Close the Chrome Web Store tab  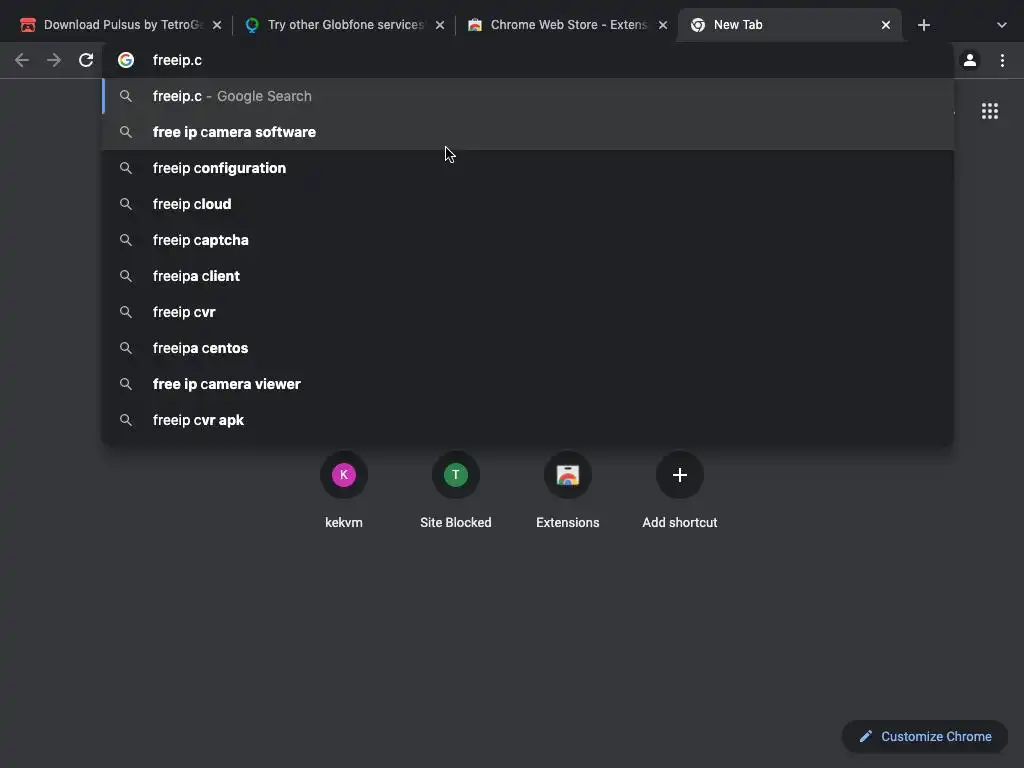click(x=662, y=25)
